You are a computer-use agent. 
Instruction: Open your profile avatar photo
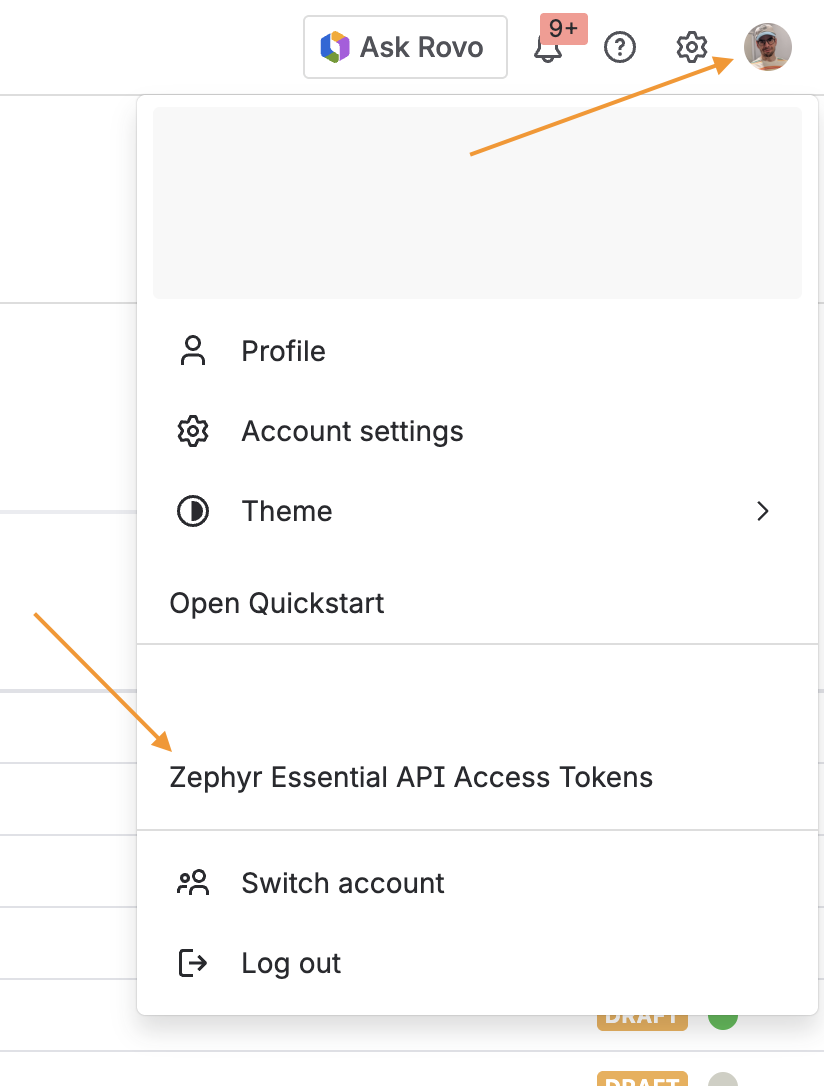(x=768, y=47)
